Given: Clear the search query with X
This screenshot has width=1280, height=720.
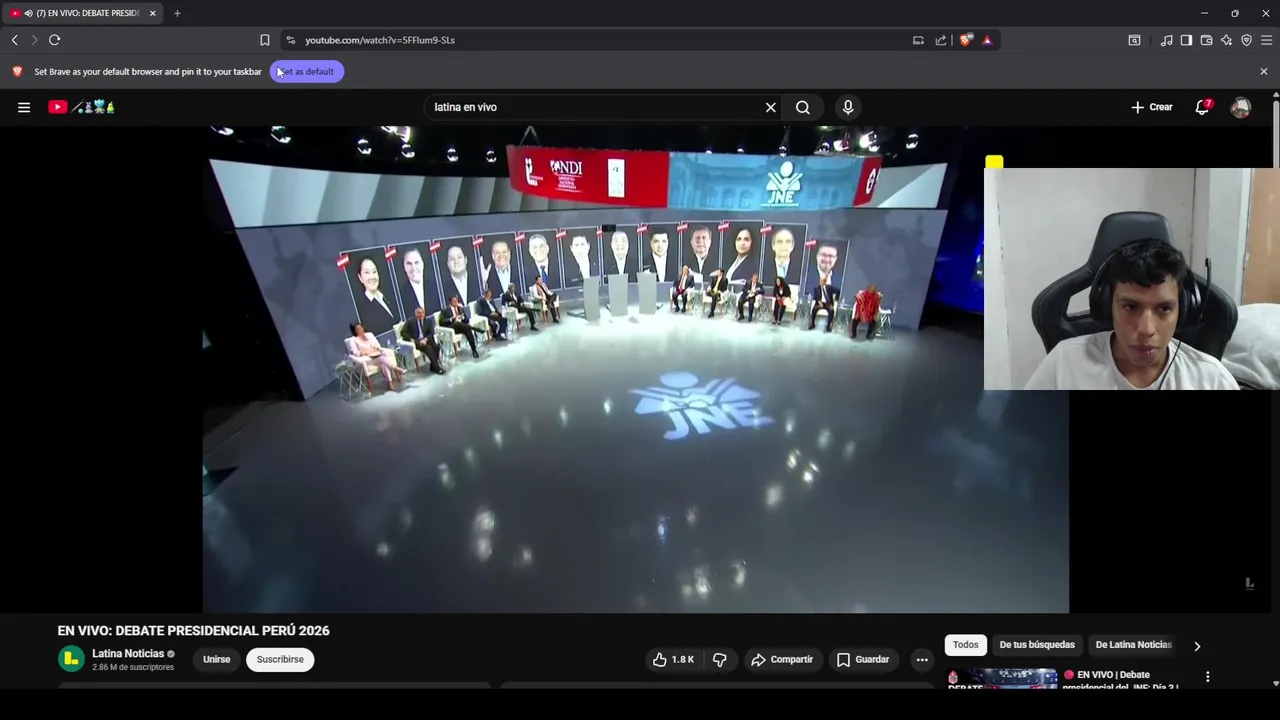Looking at the screenshot, I should point(771,107).
